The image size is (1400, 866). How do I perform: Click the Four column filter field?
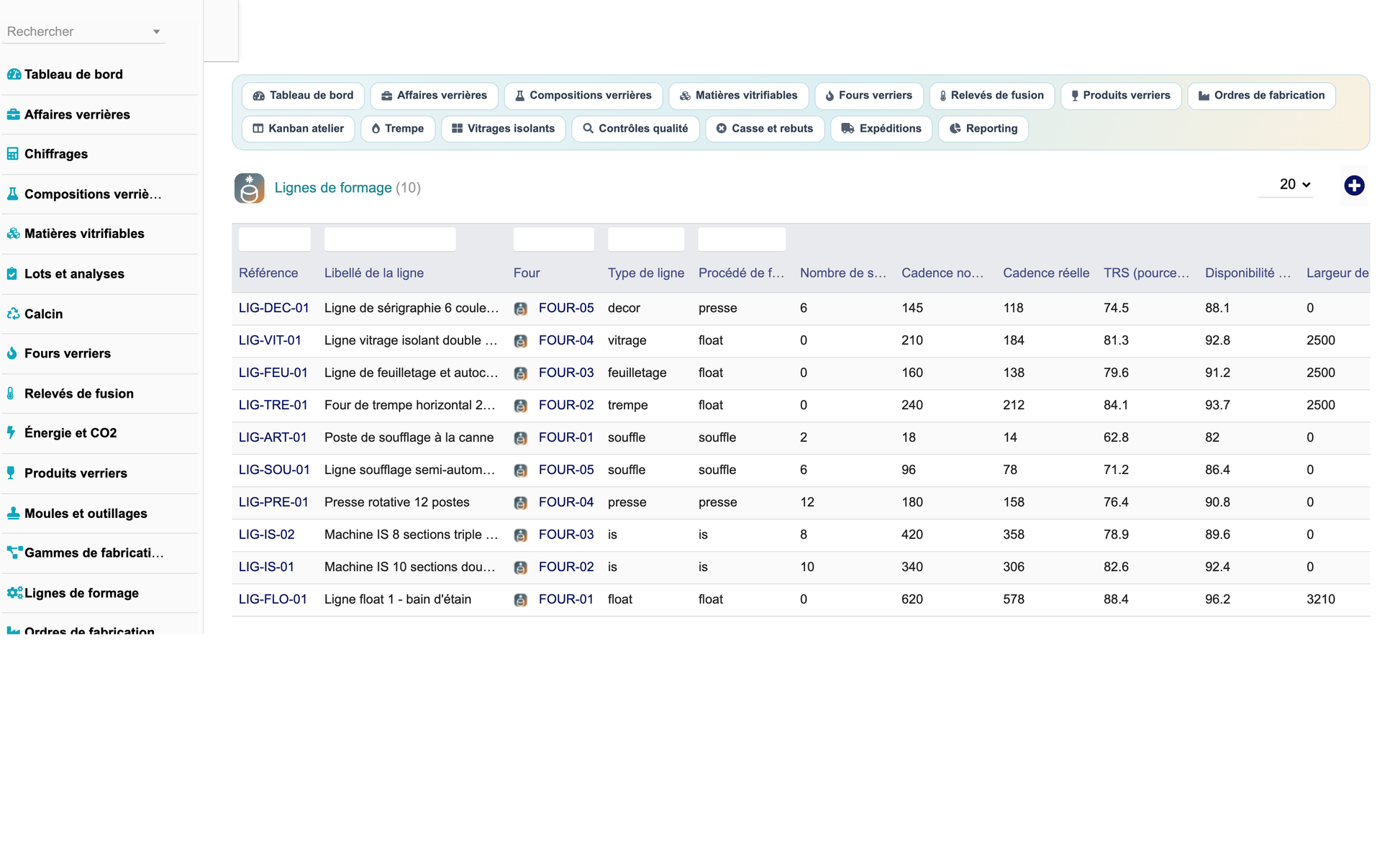[554, 239]
